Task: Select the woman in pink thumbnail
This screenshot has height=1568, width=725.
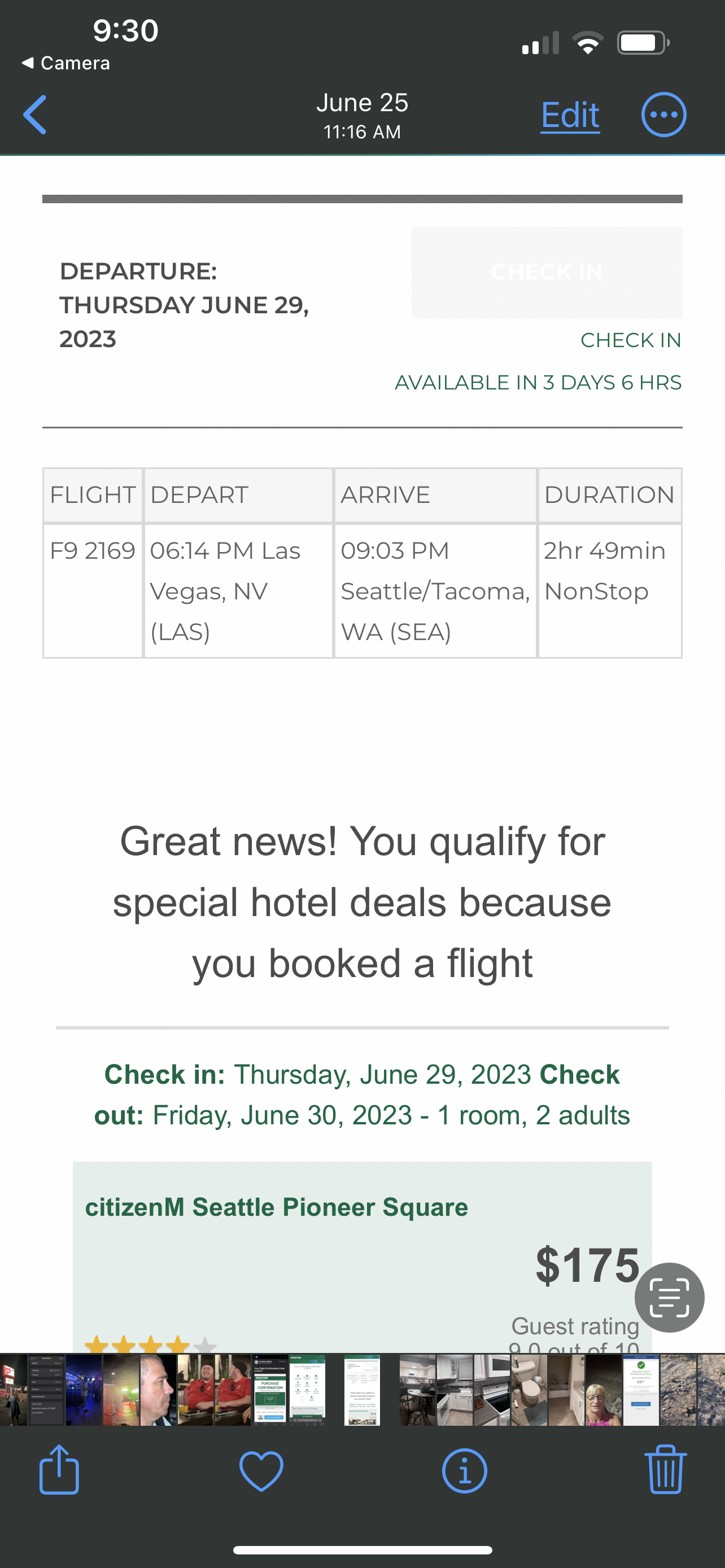Action: (603, 1390)
